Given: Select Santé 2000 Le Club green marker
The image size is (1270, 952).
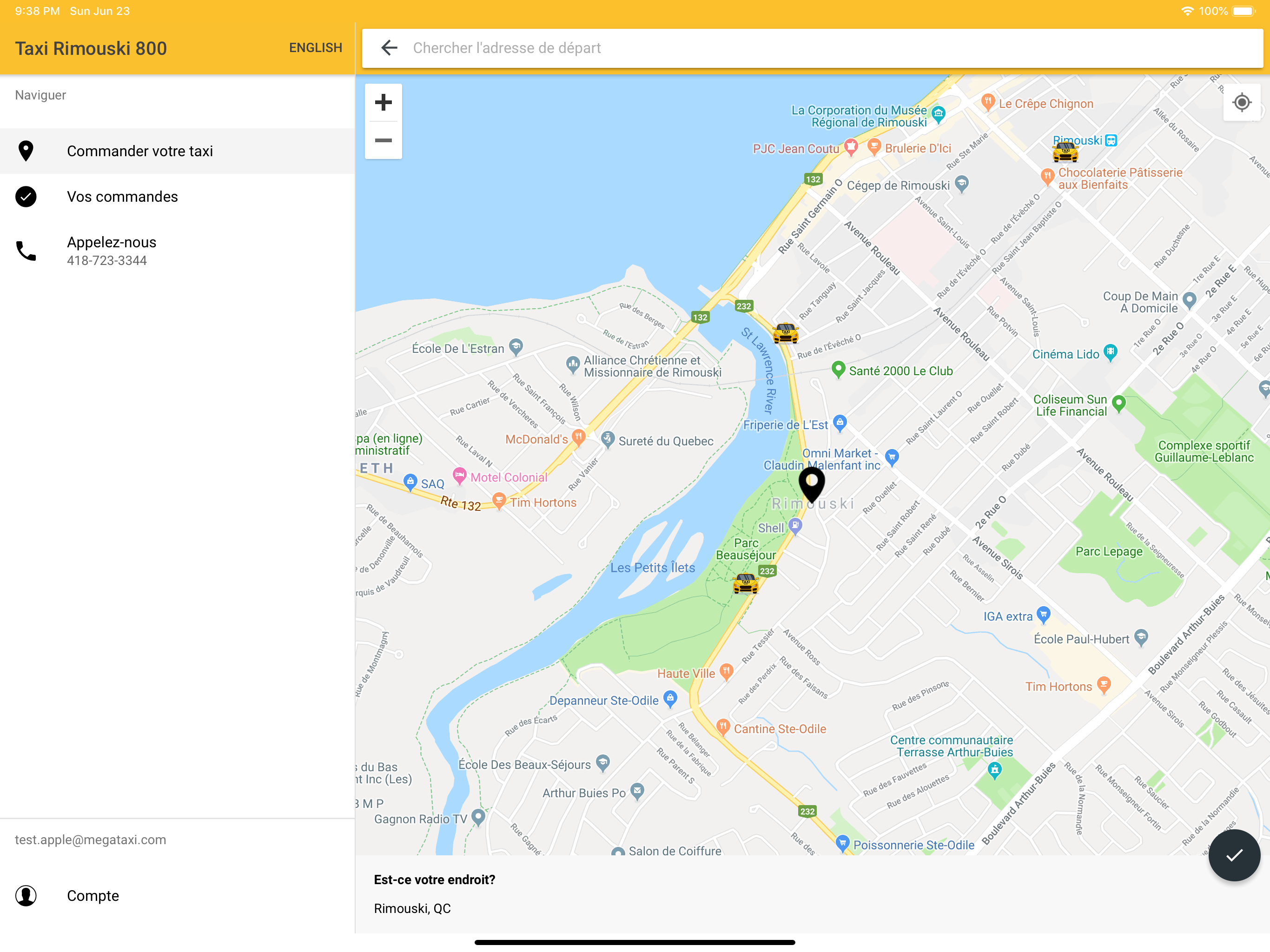Looking at the screenshot, I should [x=838, y=369].
